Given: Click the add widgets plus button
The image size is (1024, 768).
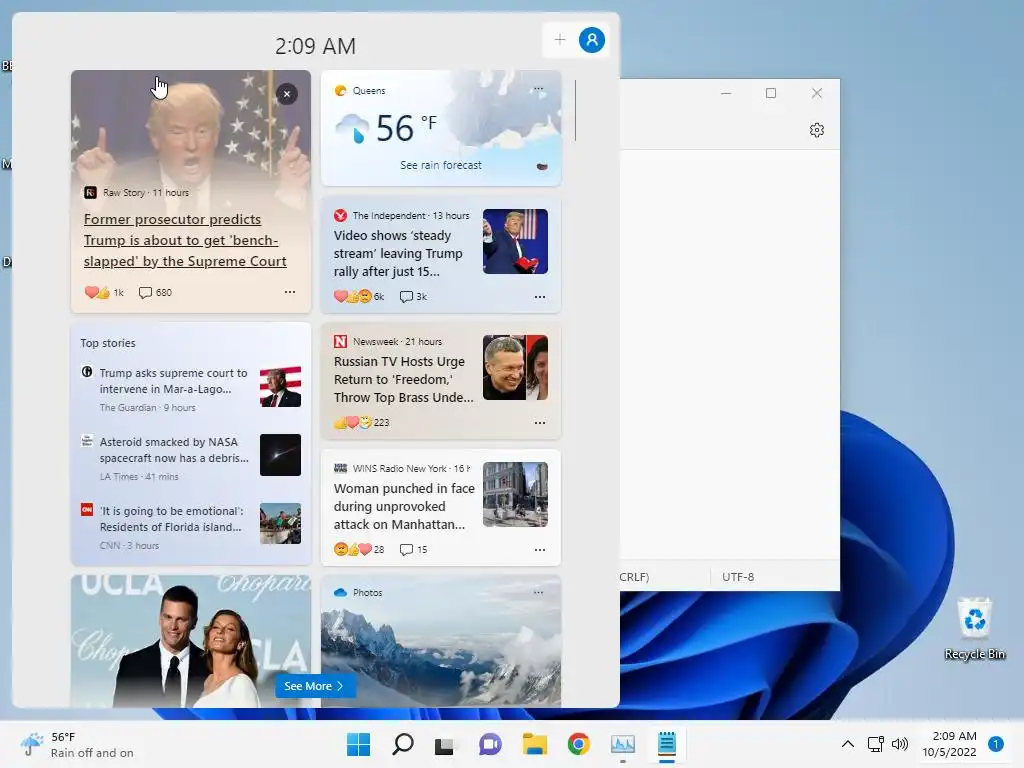Looking at the screenshot, I should click(560, 40).
